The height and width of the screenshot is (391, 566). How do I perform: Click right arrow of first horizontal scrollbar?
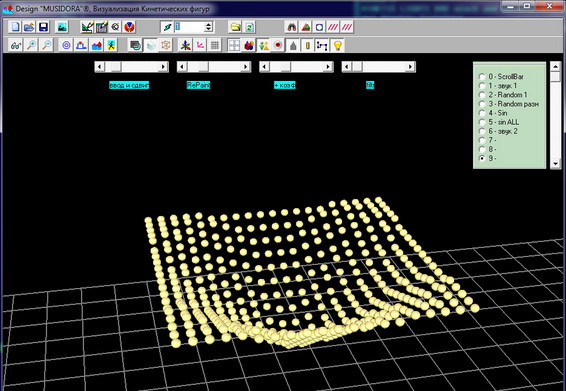point(163,67)
